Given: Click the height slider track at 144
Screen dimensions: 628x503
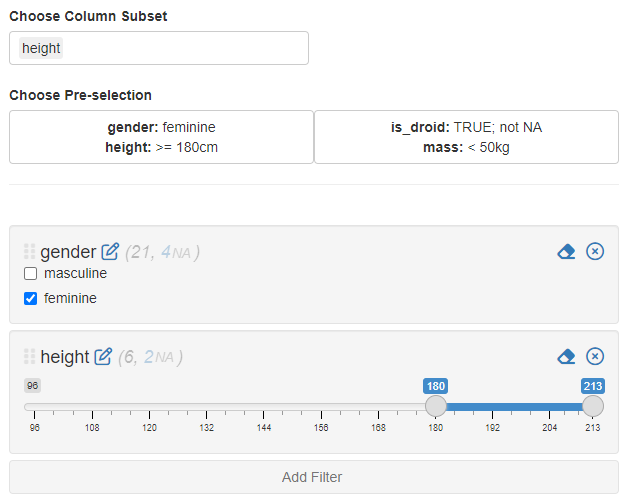Looking at the screenshot, I should (264, 407).
